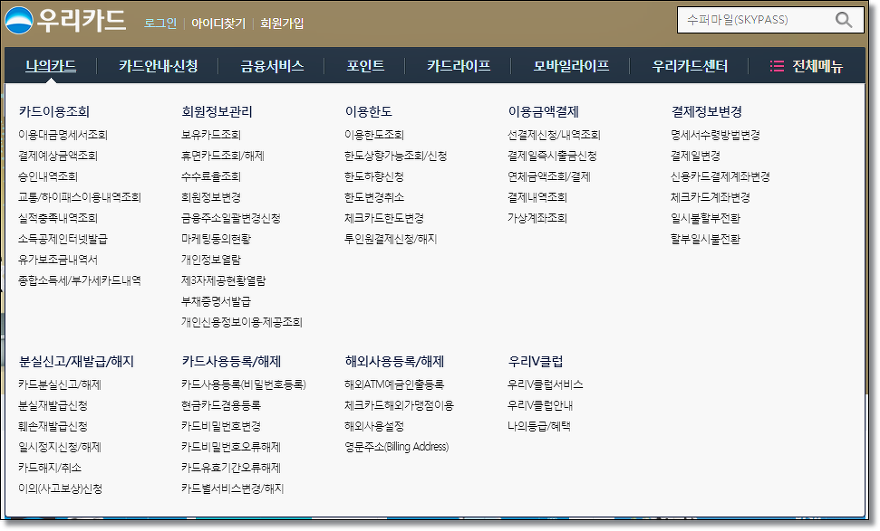Open 카드분실신고/해제

59,384
